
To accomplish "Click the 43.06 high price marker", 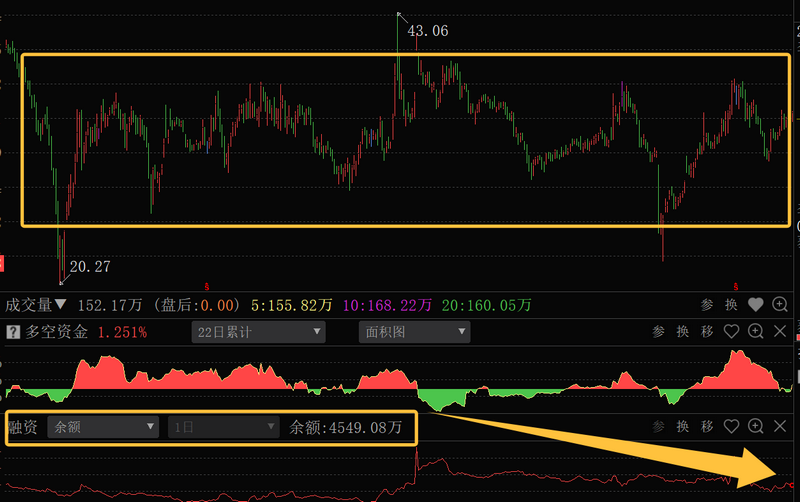I will tap(427, 31).
